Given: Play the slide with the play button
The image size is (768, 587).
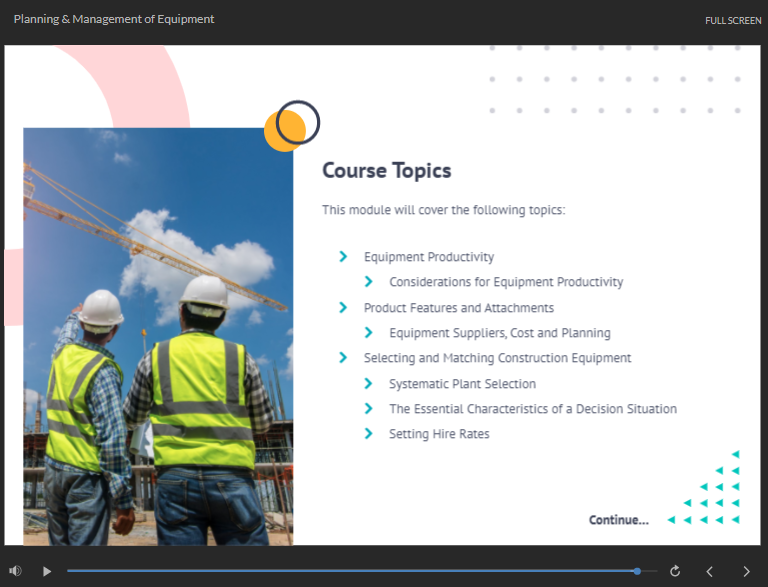Looking at the screenshot, I should 47,571.
